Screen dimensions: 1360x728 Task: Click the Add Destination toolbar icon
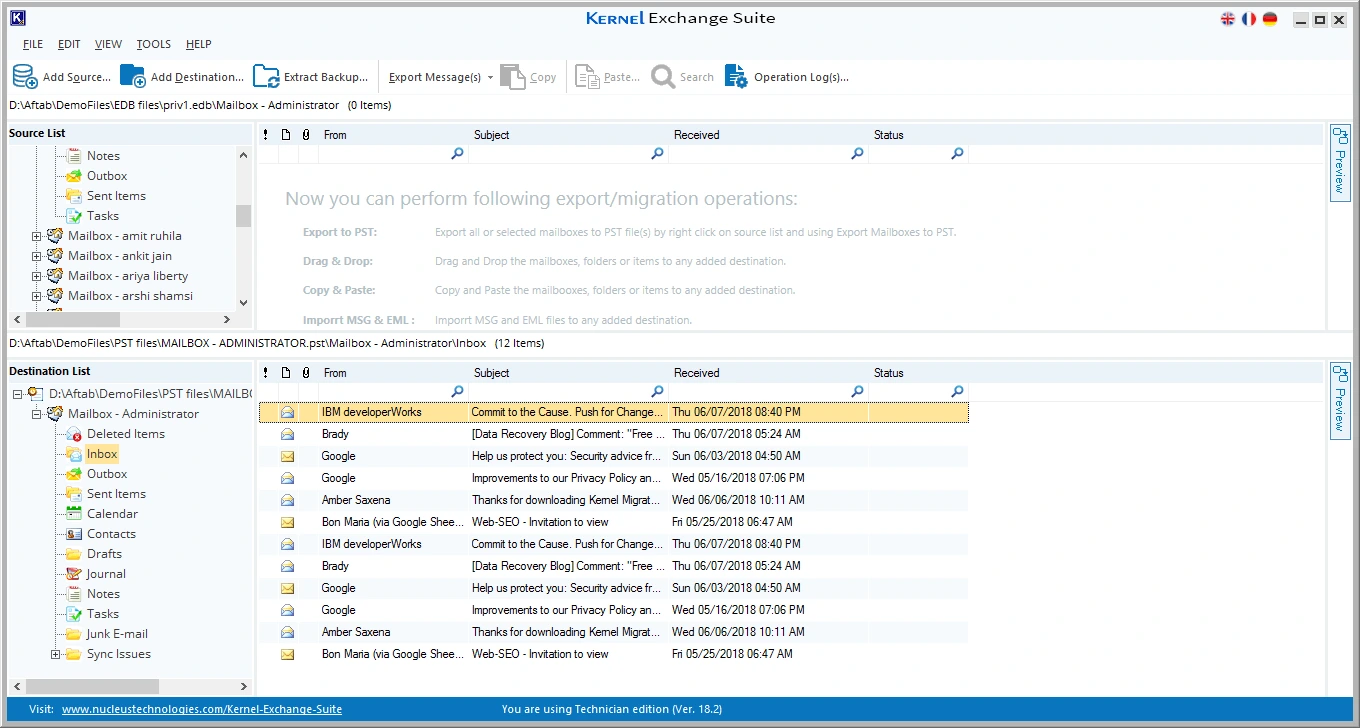(132, 77)
